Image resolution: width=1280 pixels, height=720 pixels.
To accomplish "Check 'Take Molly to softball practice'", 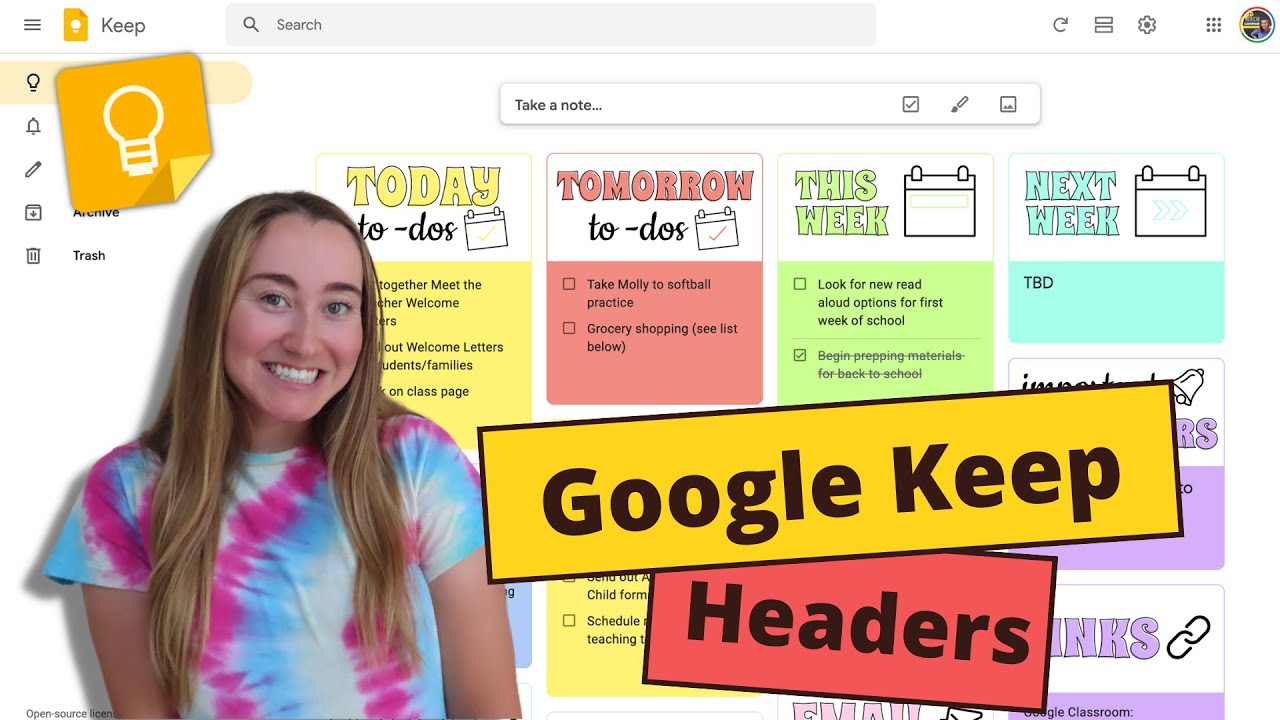I will [569, 284].
